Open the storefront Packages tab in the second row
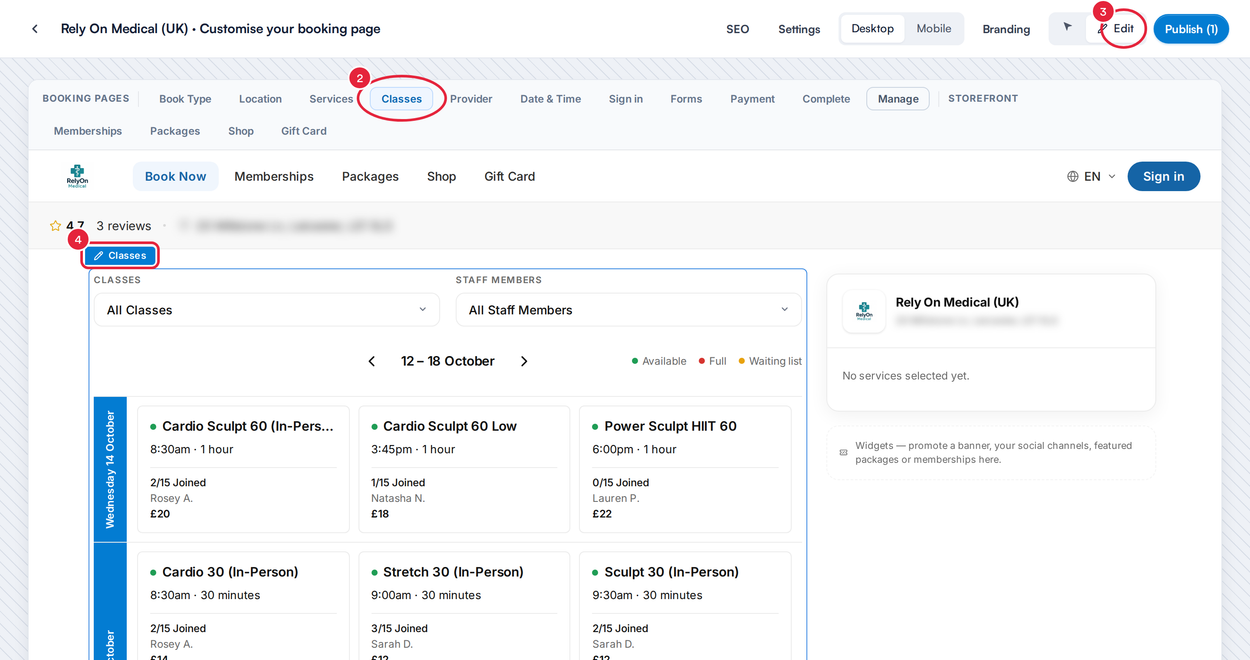 (x=175, y=131)
